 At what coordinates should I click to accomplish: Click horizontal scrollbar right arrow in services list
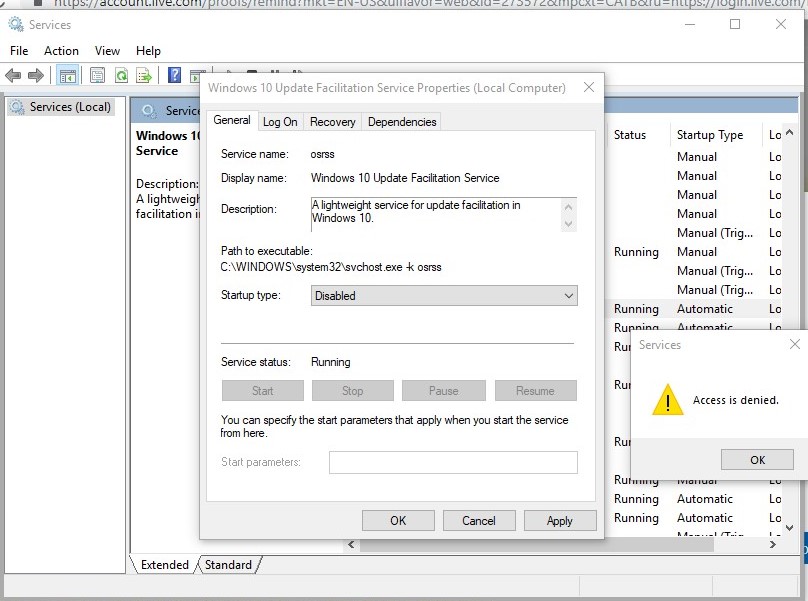pyautogui.click(x=772, y=544)
